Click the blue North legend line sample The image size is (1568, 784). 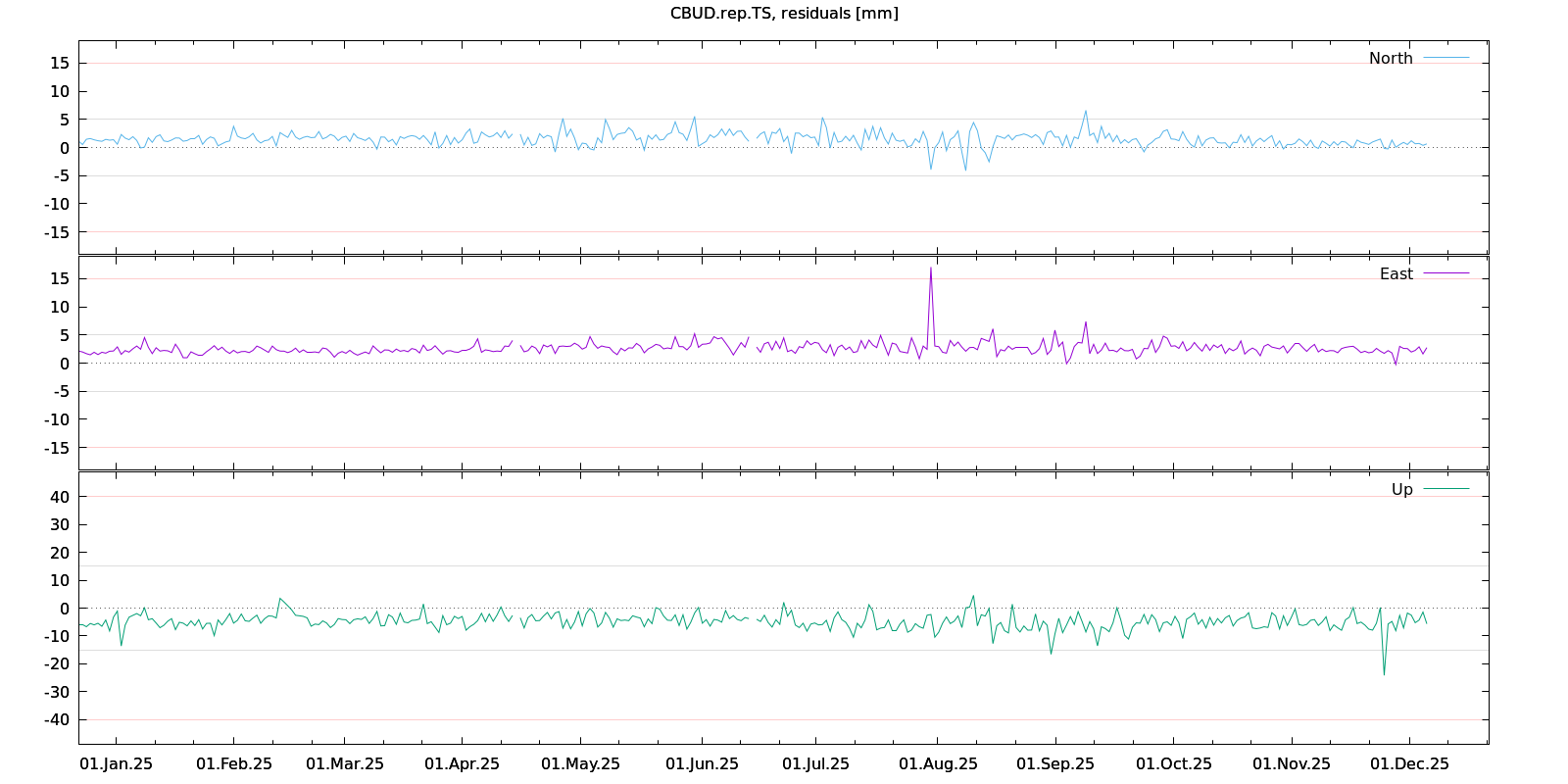1445,58
